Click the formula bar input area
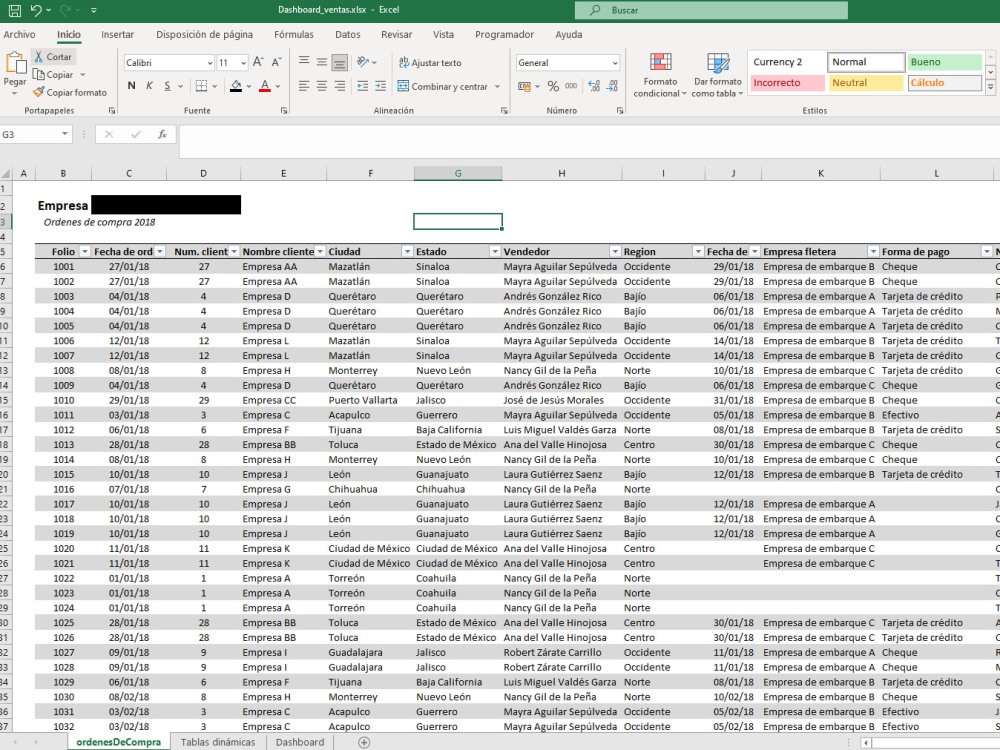 coord(589,141)
